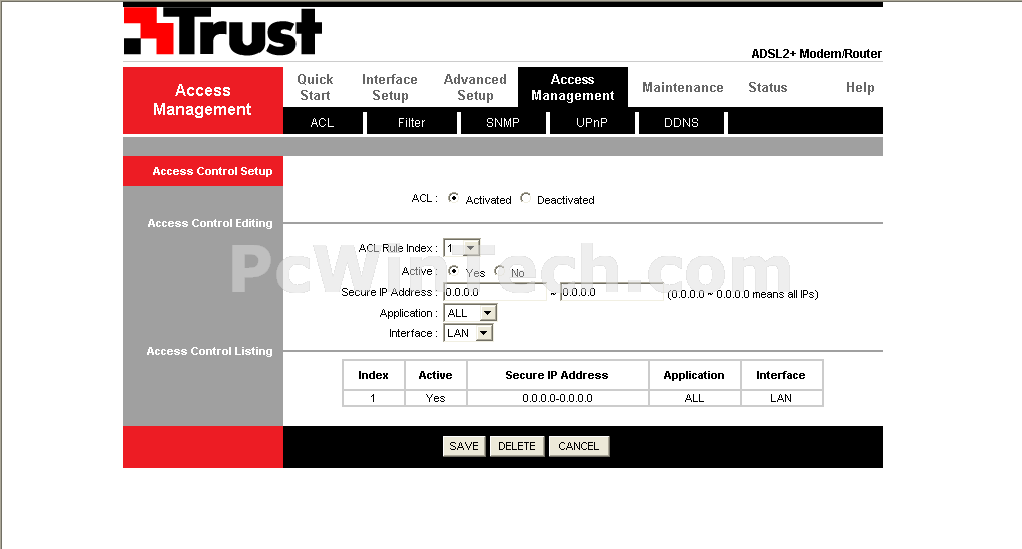Screen dimensions: 1022x549
Task: Click the Application column header
Action: (x=694, y=375)
